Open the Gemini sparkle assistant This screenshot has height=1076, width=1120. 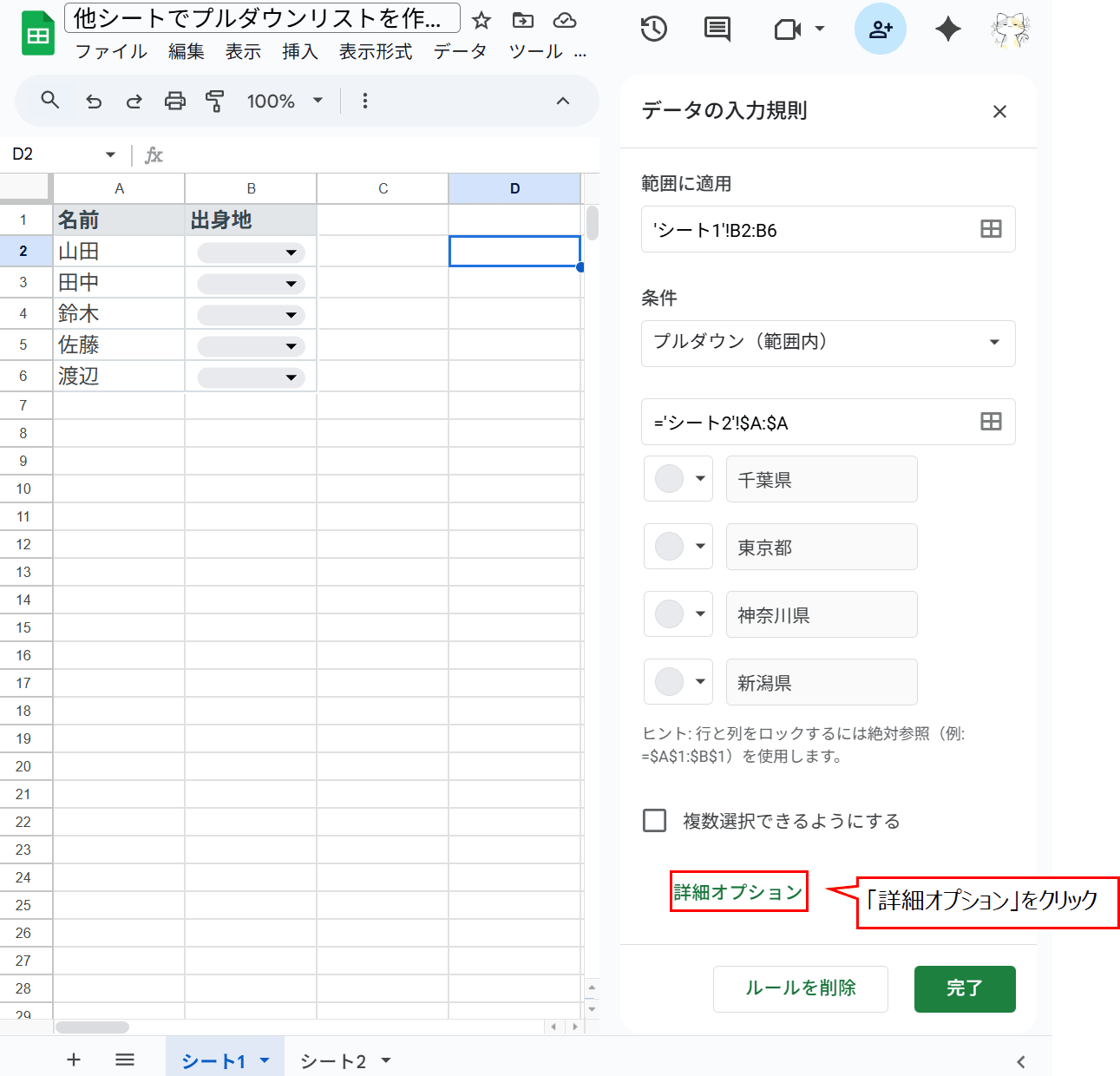pos(947,29)
